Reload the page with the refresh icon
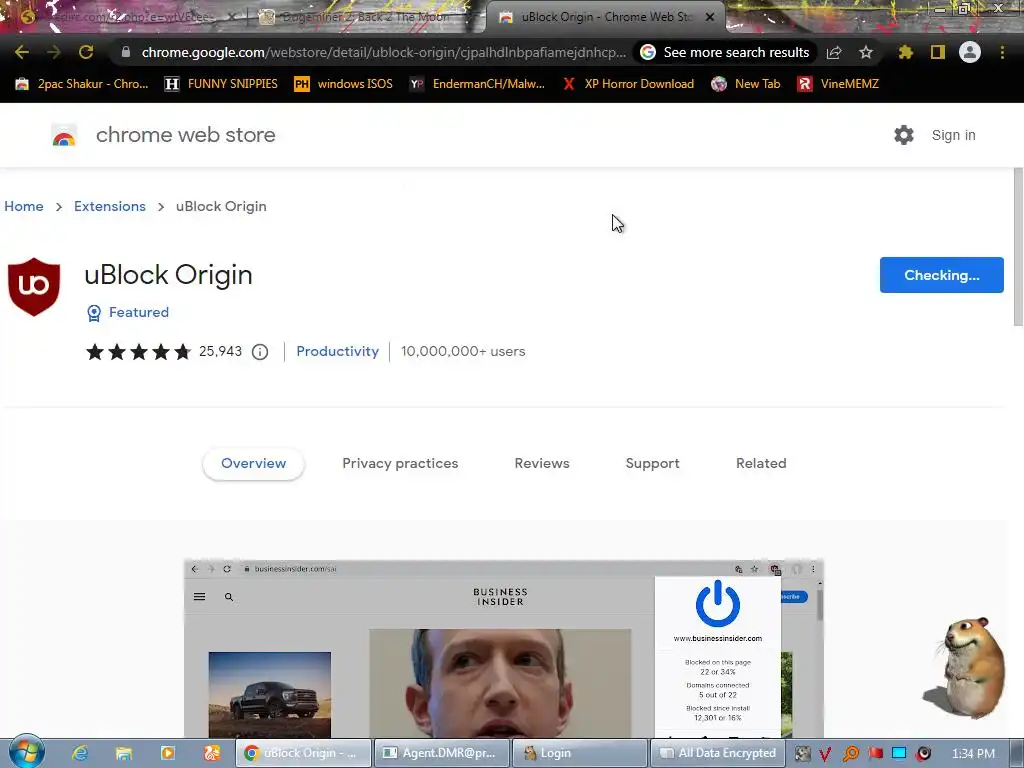Screen dimensions: 1024x768 click(x=86, y=52)
